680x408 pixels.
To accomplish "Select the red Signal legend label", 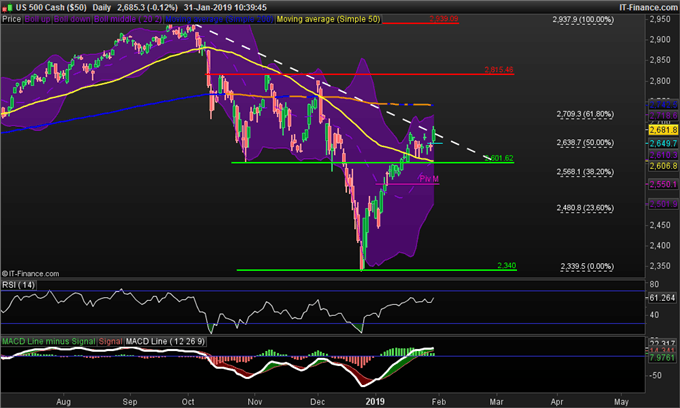I will click(x=110, y=342).
